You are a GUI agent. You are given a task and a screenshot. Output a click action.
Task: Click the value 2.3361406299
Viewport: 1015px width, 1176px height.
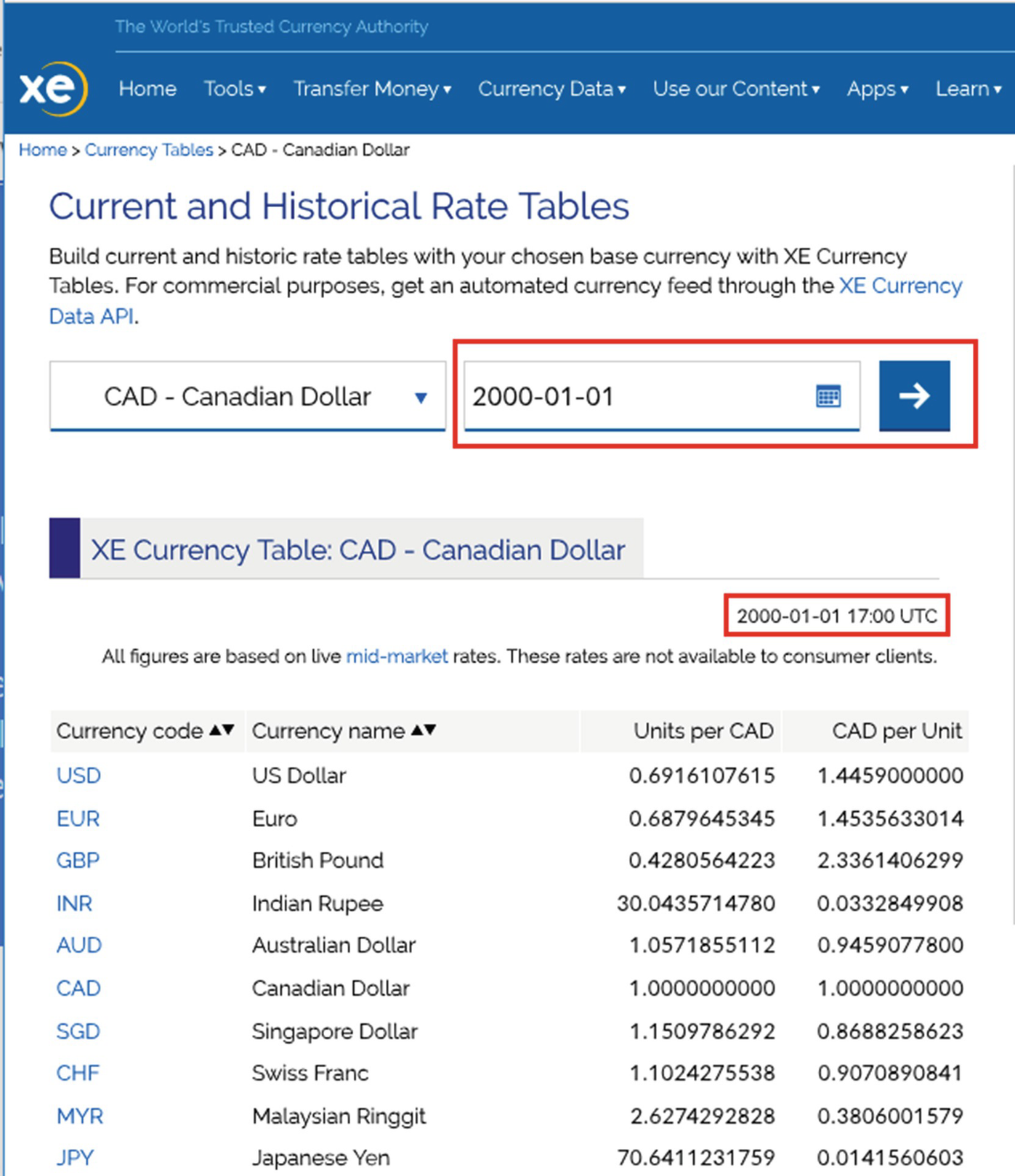click(x=890, y=861)
